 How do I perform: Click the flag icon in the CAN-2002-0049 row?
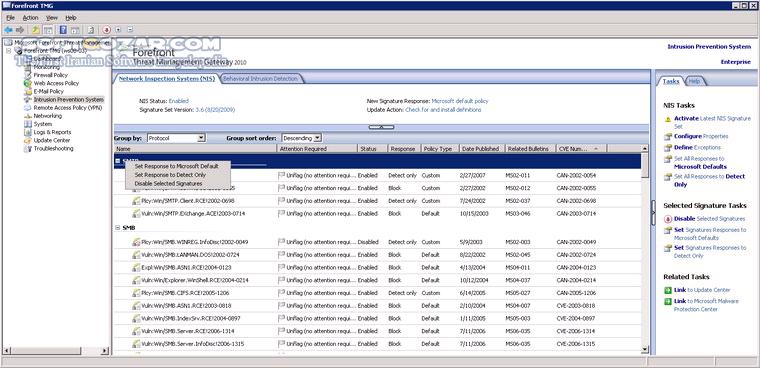[282, 241]
